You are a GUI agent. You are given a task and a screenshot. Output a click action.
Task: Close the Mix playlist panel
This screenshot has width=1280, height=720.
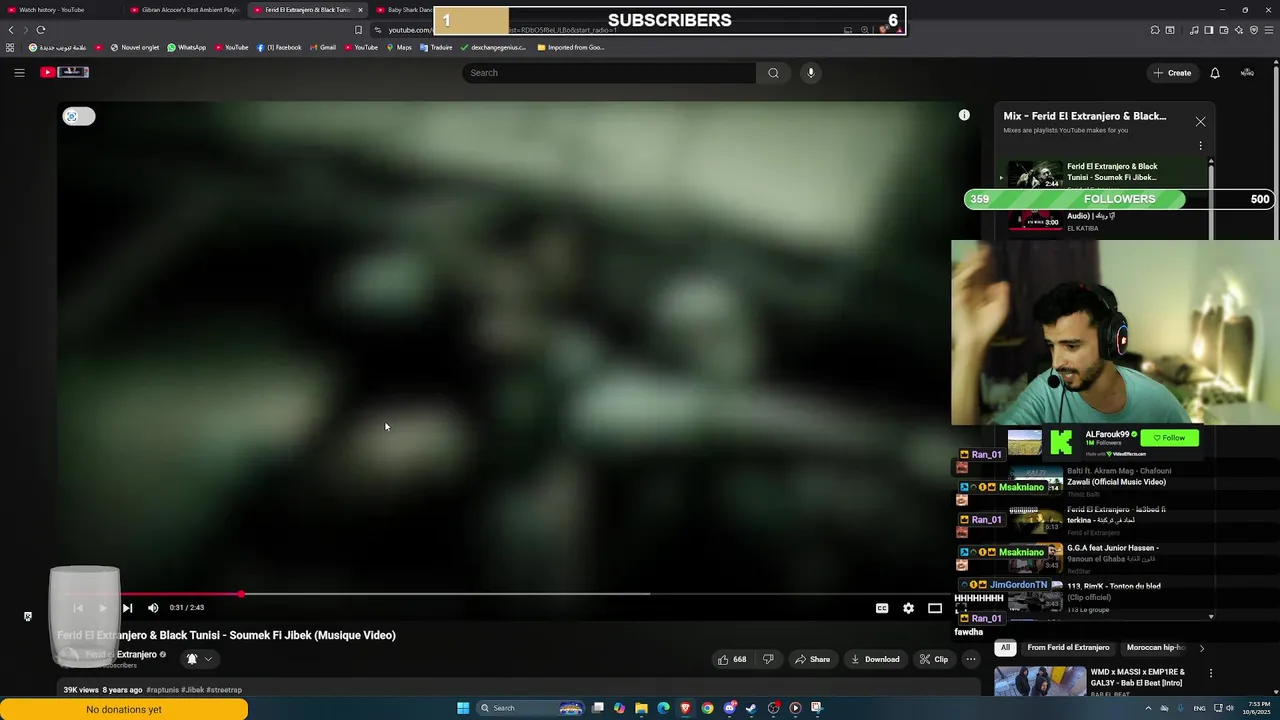[1200, 122]
